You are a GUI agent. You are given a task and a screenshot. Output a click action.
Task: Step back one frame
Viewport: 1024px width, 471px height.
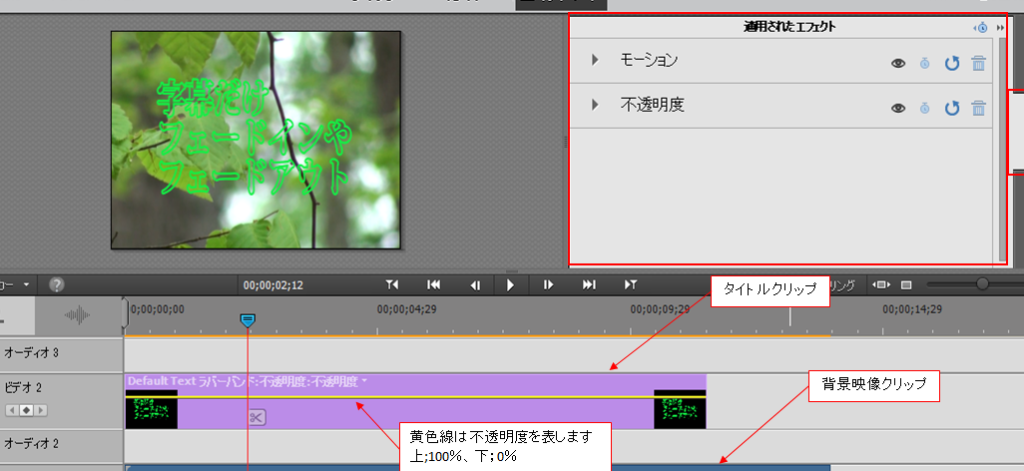(476, 285)
